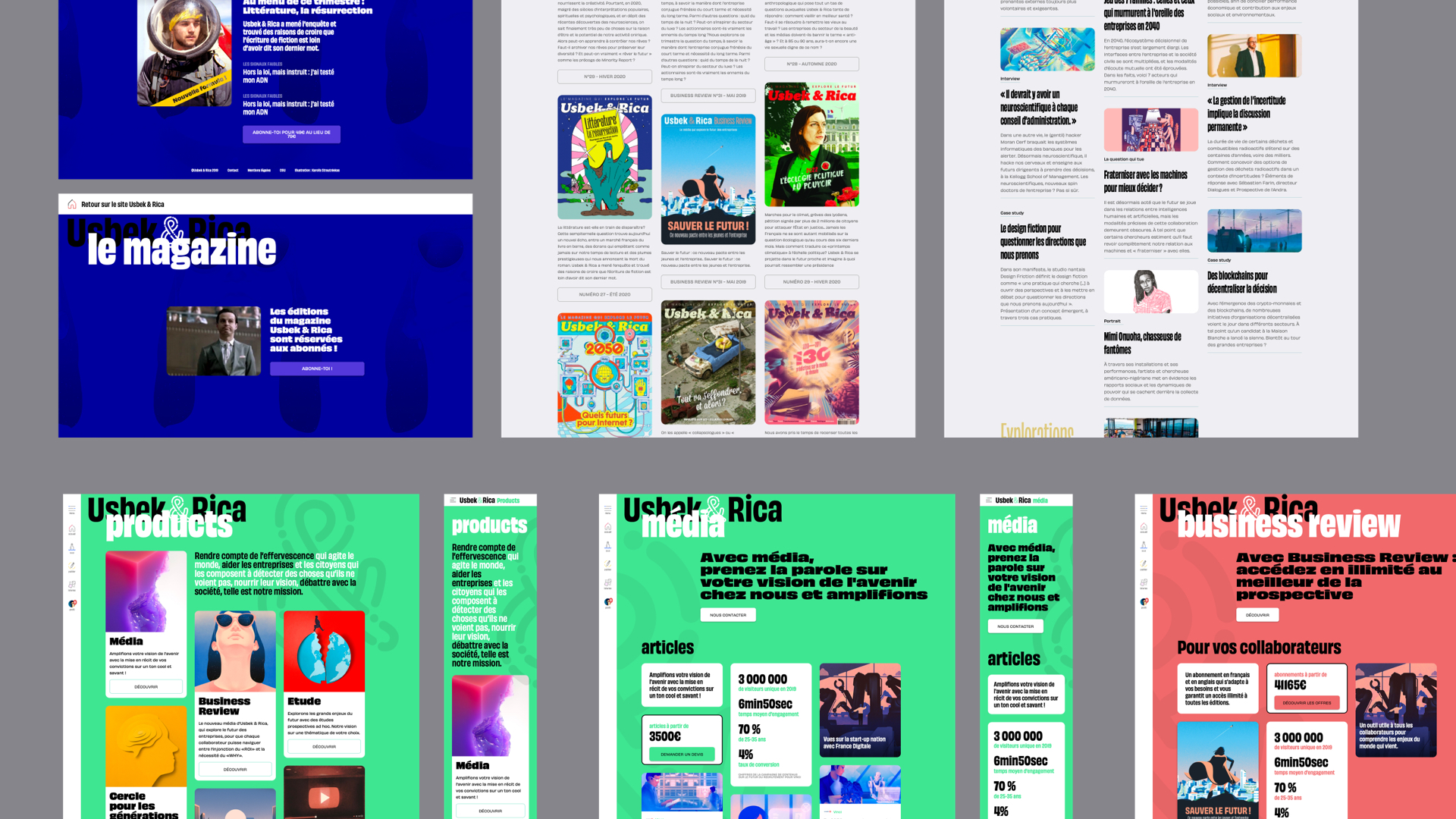Click 'Vues sur la start-up nation' image card
Screen dimensions: 1456x819
coord(860,710)
